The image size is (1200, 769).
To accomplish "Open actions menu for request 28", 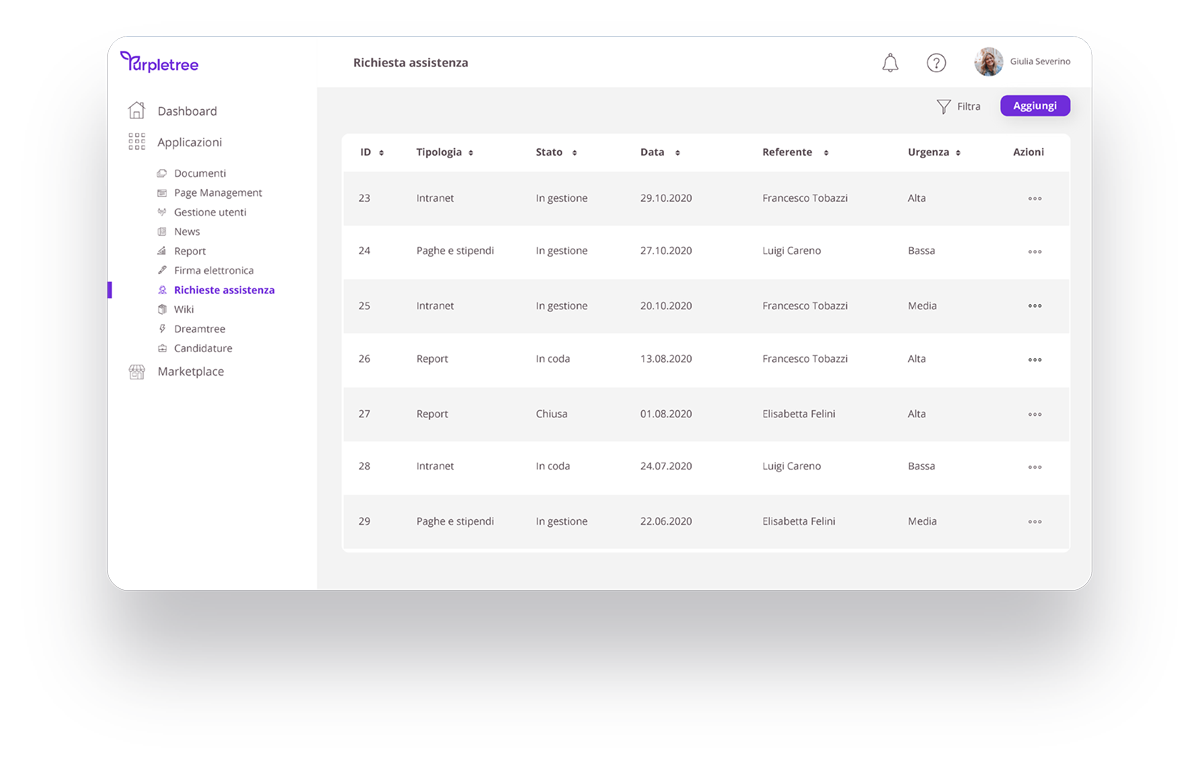I will coord(1035,467).
